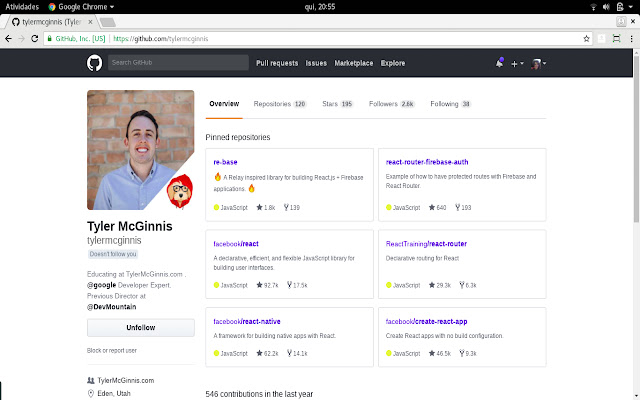Open the facebook/react repository link
640x400 pixels.
[236, 244]
